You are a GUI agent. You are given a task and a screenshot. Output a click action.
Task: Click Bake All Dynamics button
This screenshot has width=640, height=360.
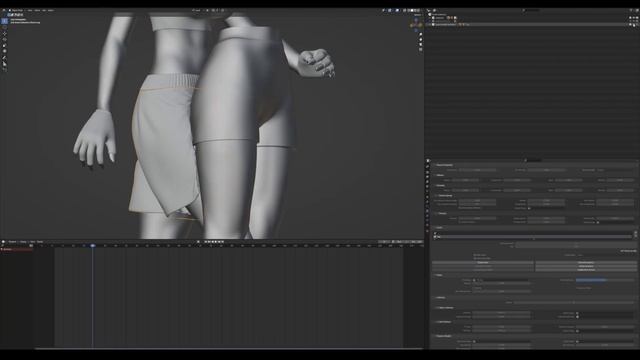click(586, 262)
